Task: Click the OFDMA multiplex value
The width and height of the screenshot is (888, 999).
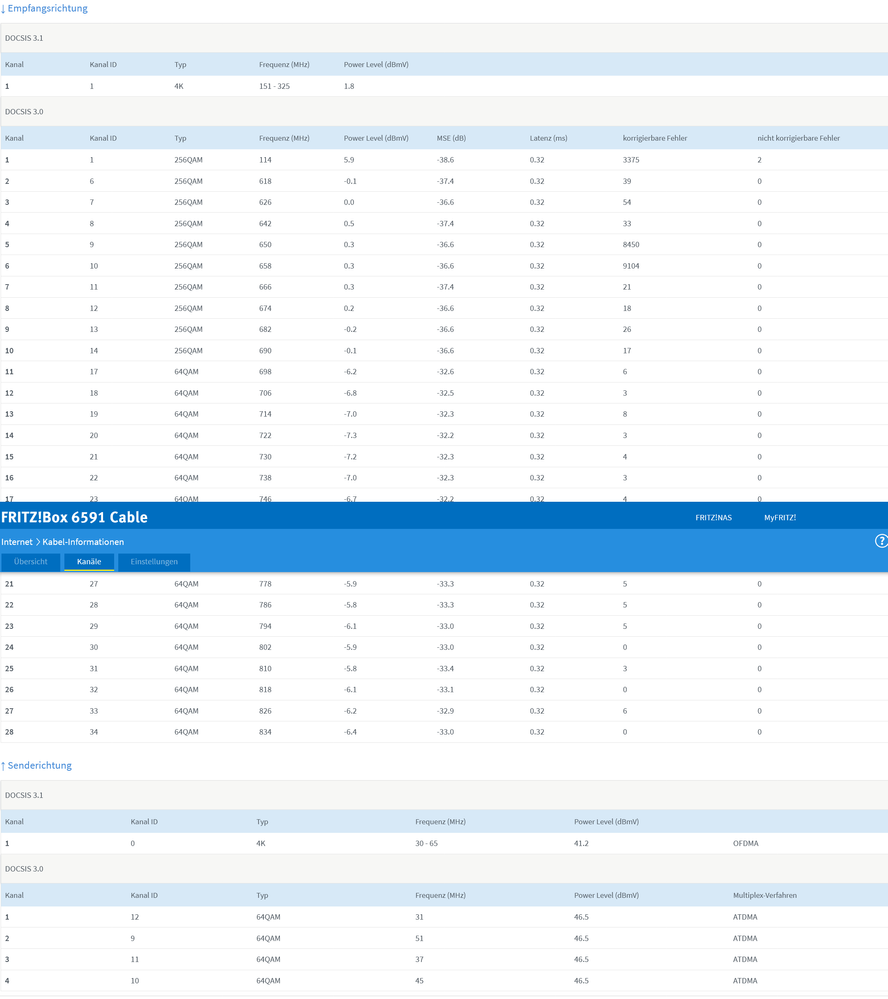Action: pos(745,844)
